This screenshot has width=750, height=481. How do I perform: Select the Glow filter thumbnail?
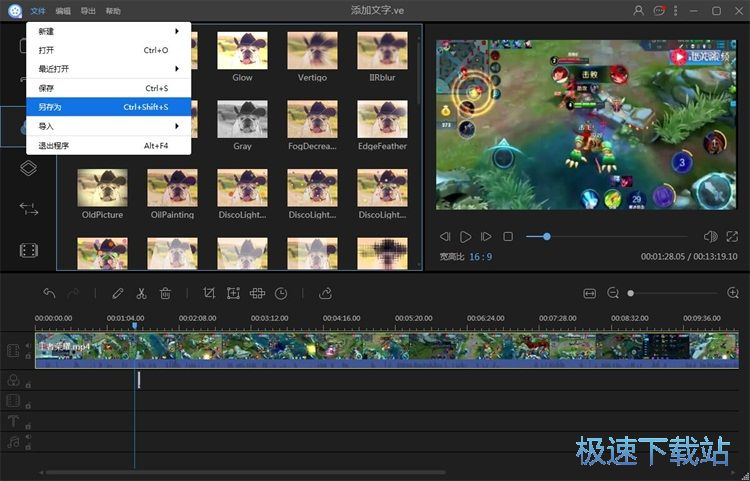click(242, 51)
